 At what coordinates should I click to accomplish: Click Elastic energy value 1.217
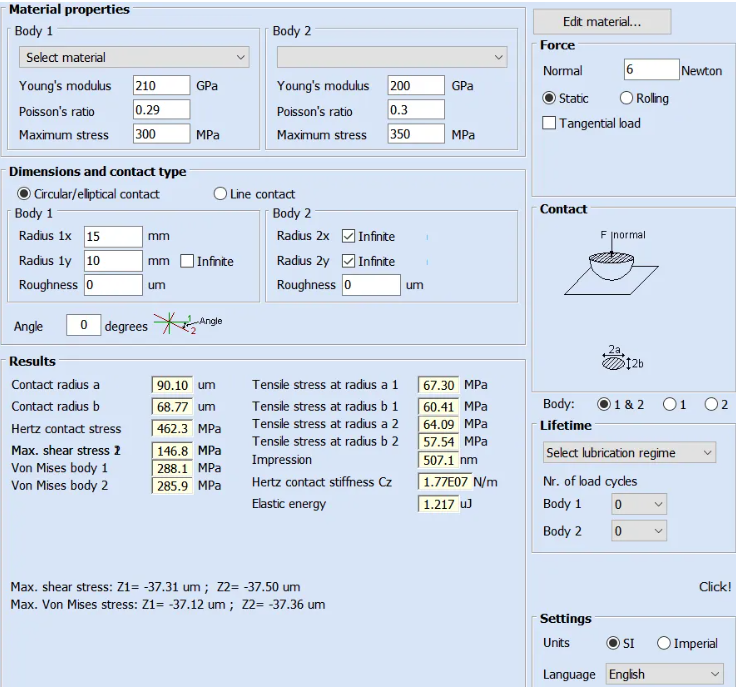438,504
